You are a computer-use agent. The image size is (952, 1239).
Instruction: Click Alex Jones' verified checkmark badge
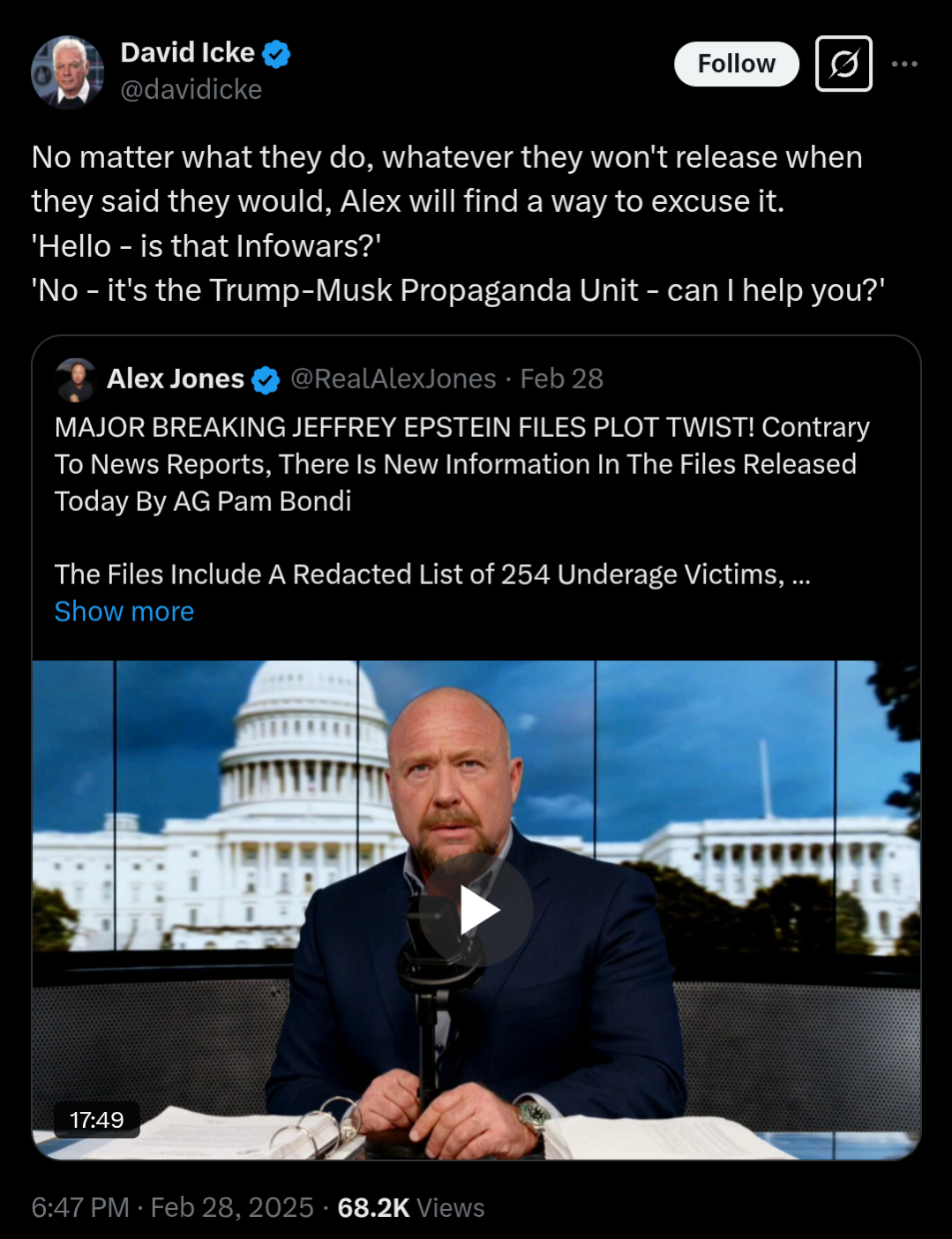(266, 380)
